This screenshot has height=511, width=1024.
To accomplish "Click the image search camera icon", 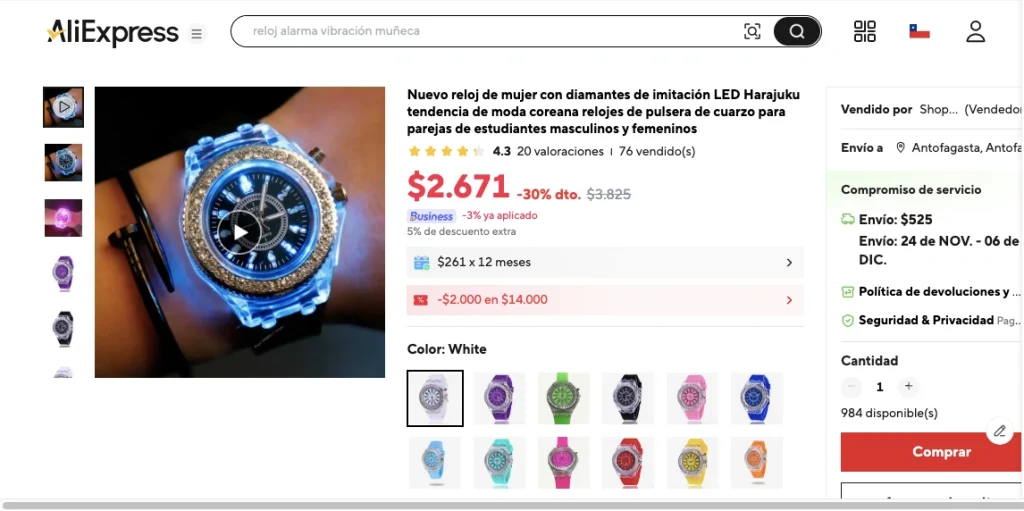I will tap(752, 31).
